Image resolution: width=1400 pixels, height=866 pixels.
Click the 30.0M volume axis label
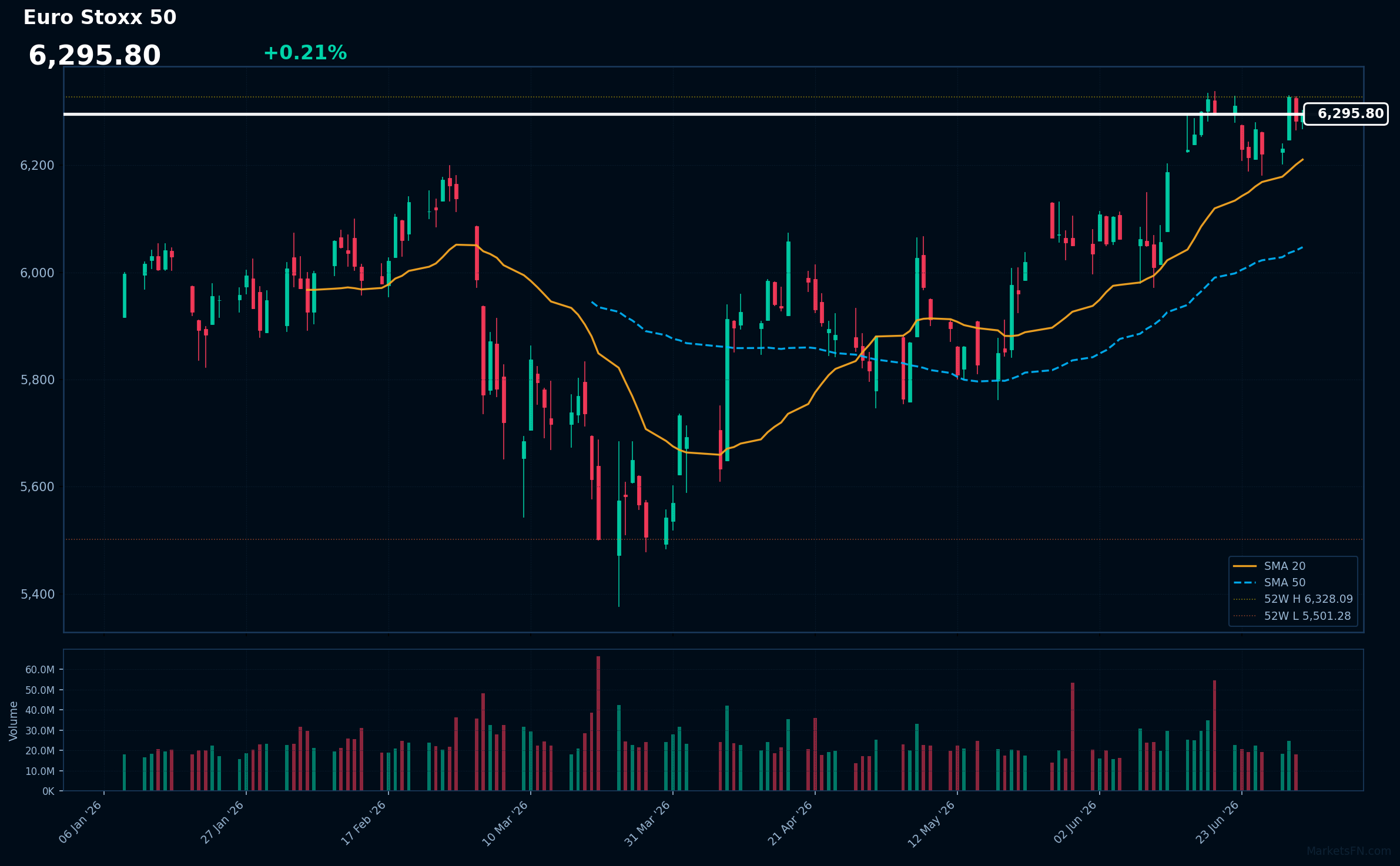point(40,731)
